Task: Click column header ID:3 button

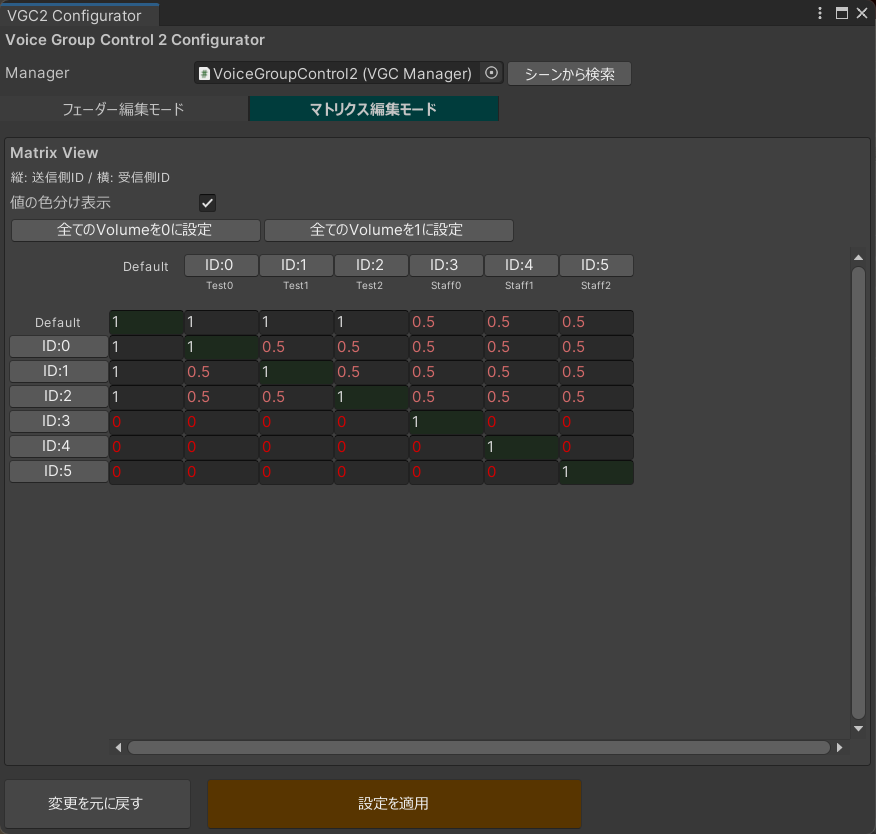Action: pyautogui.click(x=446, y=265)
